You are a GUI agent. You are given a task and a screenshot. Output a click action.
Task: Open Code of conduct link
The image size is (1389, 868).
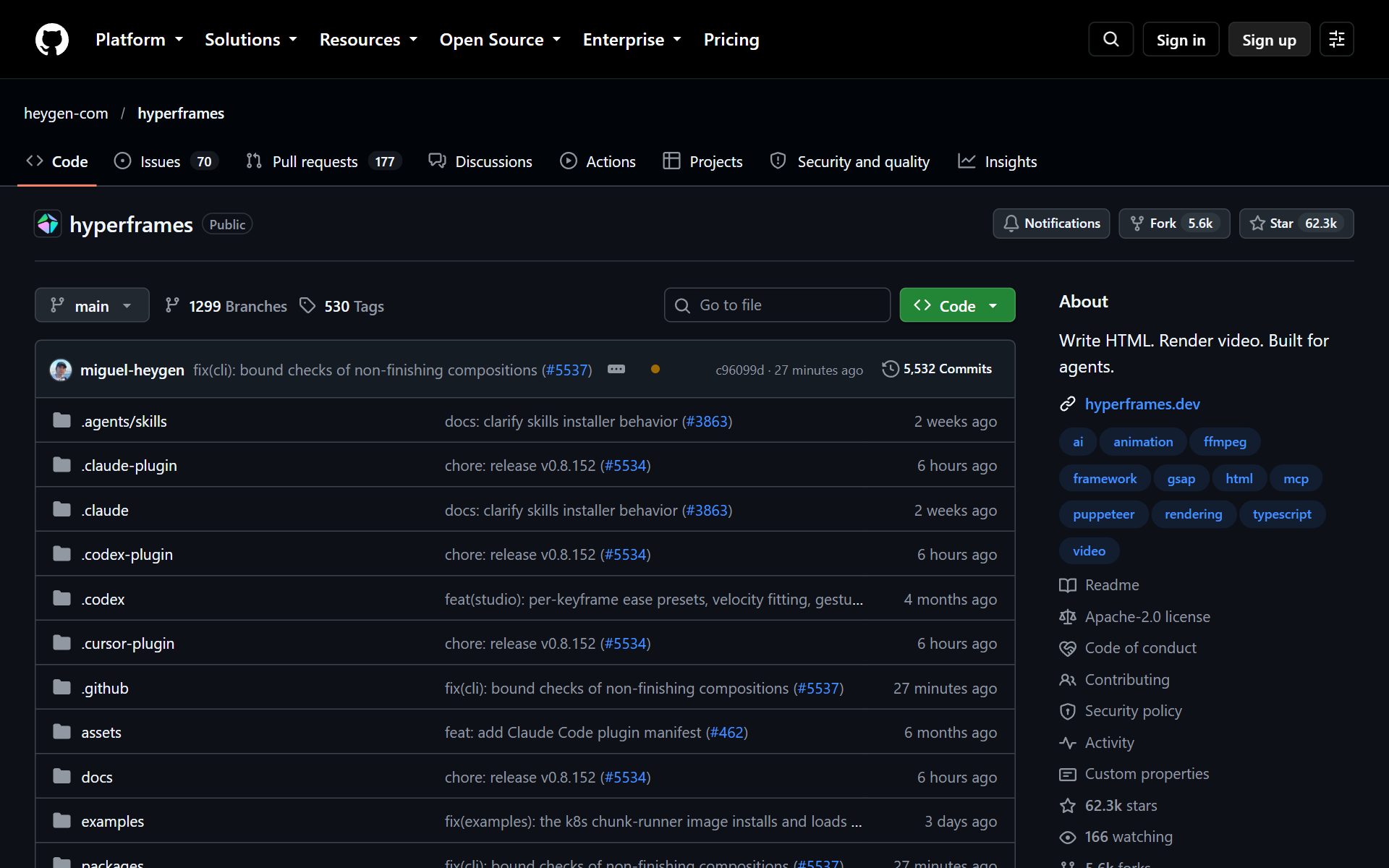(1128, 648)
